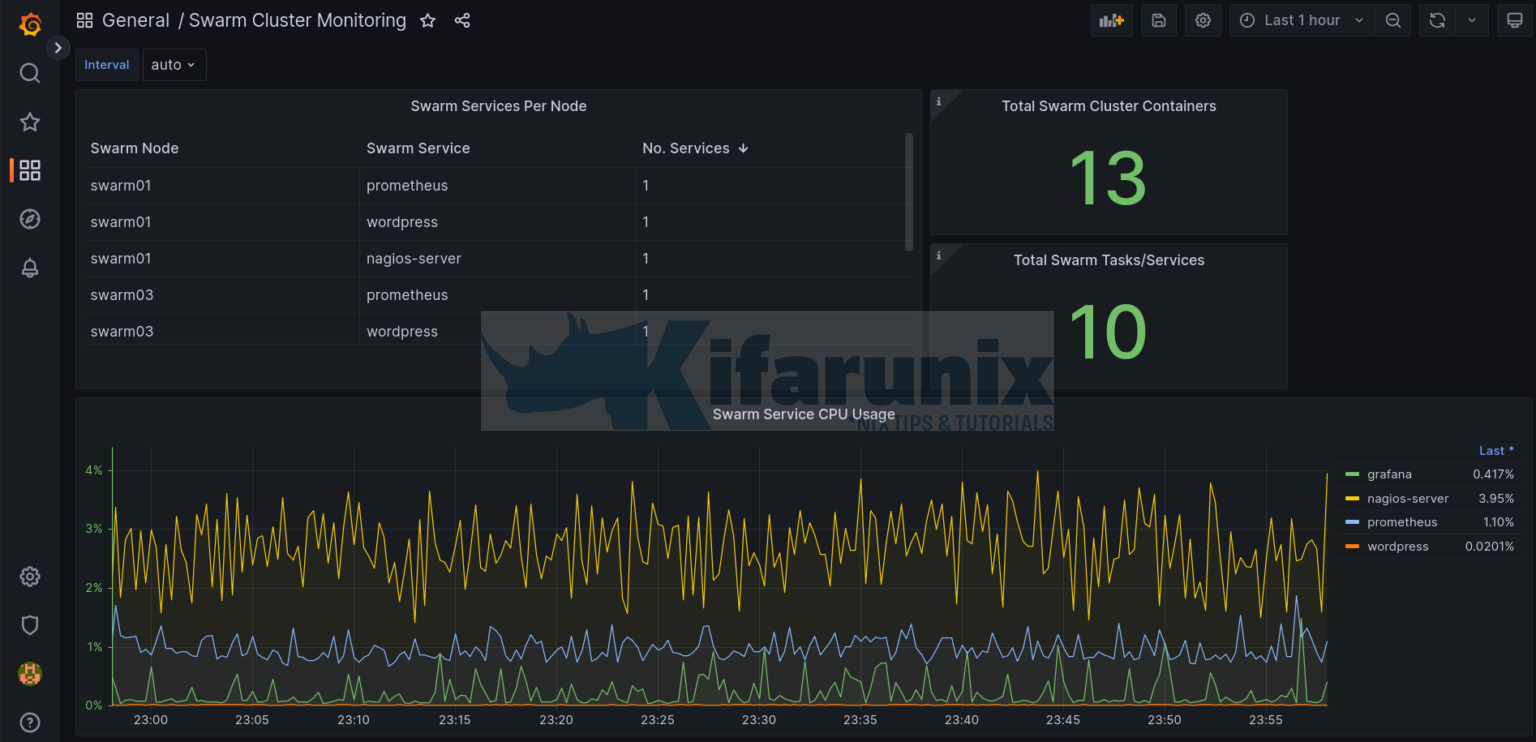This screenshot has width=1536, height=742.
Task: Open the refresh interval dropdown arrow
Action: [x=1472, y=20]
